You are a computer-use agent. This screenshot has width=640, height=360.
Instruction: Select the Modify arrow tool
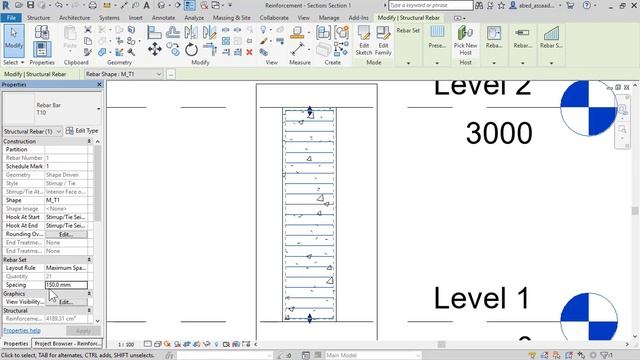pos(14,40)
